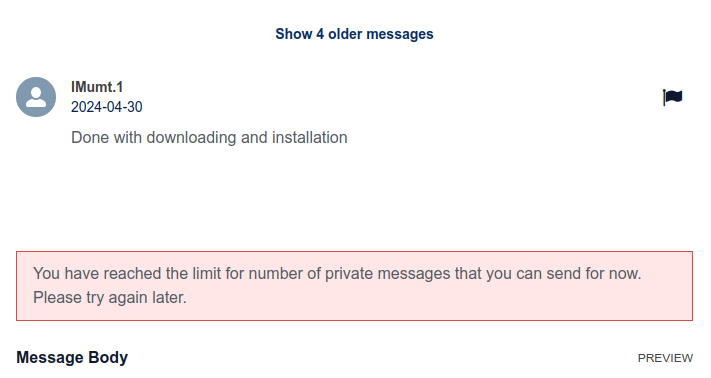
Task: Click the dark flag beside the IMumt.1 message
Action: coord(672,97)
